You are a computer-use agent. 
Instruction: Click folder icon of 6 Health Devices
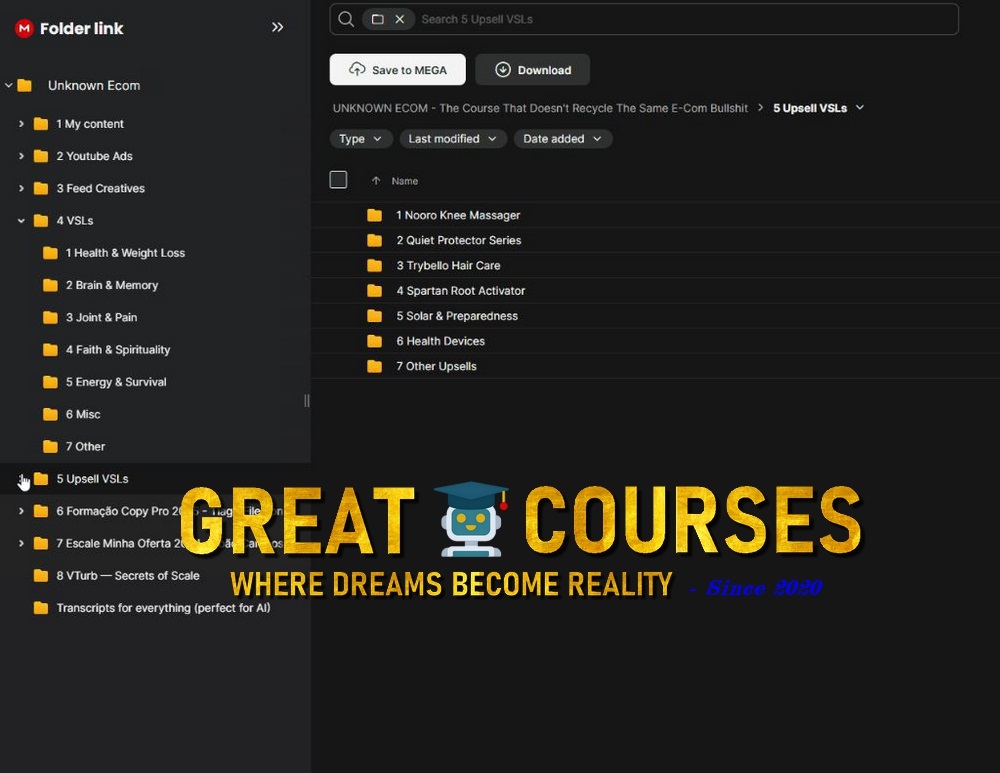tap(374, 341)
